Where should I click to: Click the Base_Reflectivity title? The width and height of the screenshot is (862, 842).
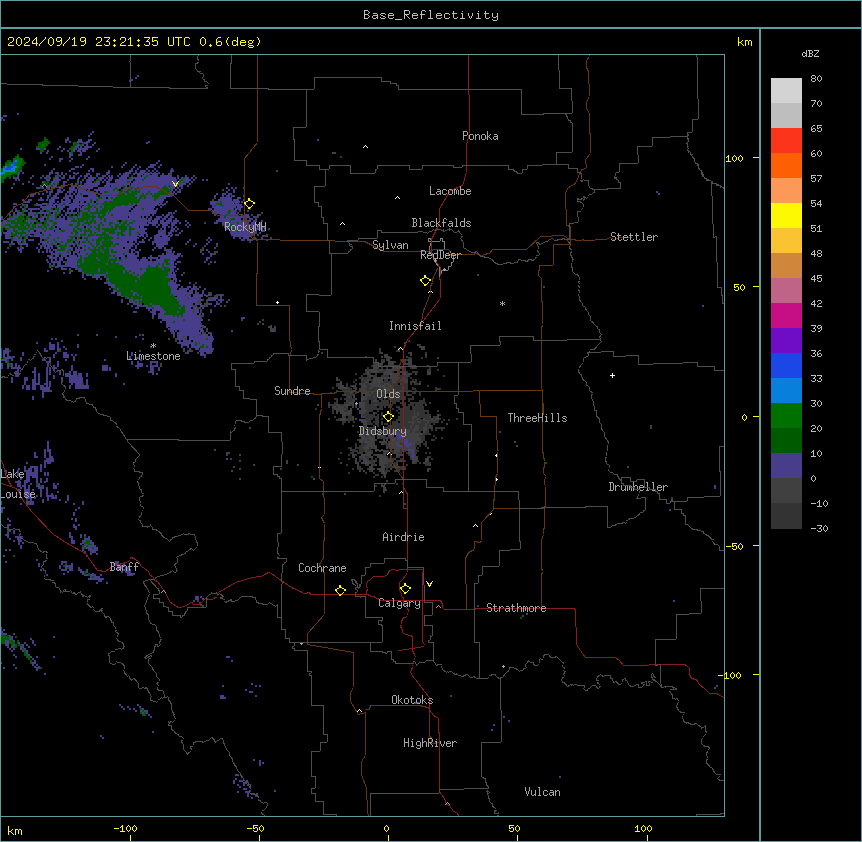pyautogui.click(x=431, y=15)
